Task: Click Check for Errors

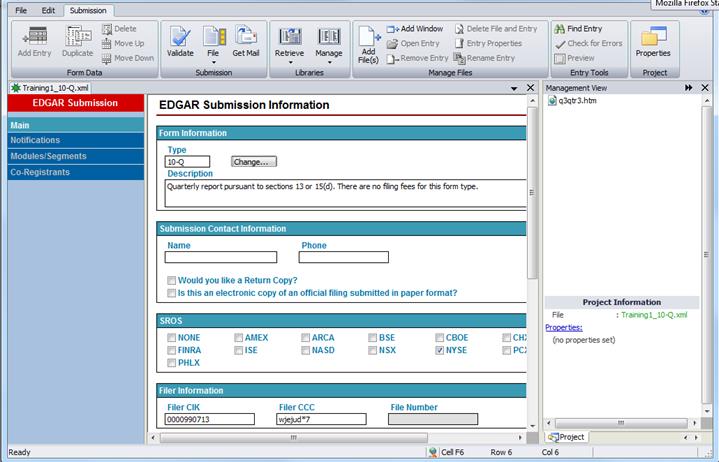Action: 588,44
